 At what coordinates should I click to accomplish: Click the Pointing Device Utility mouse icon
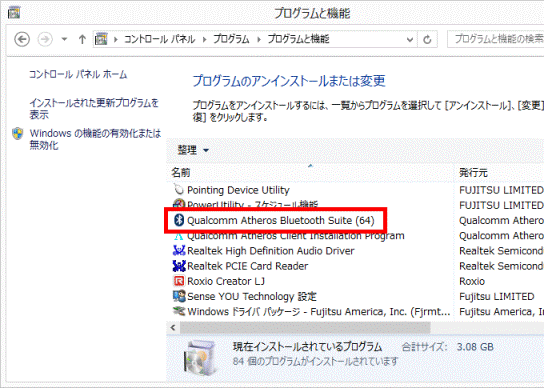pyautogui.click(x=179, y=190)
